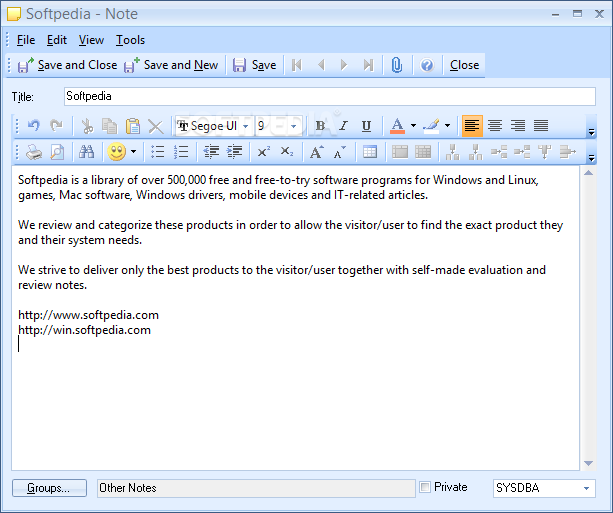
Task: Toggle bold formatting
Action: click(320, 126)
